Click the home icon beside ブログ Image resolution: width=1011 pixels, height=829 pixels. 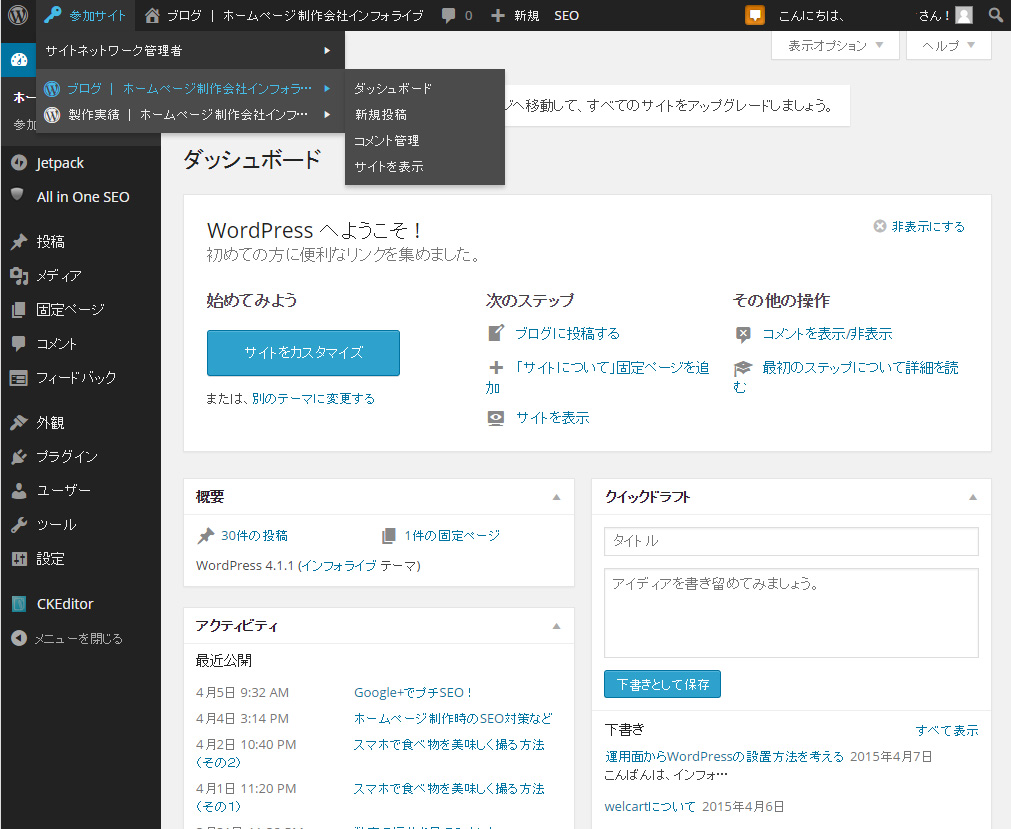coord(152,15)
